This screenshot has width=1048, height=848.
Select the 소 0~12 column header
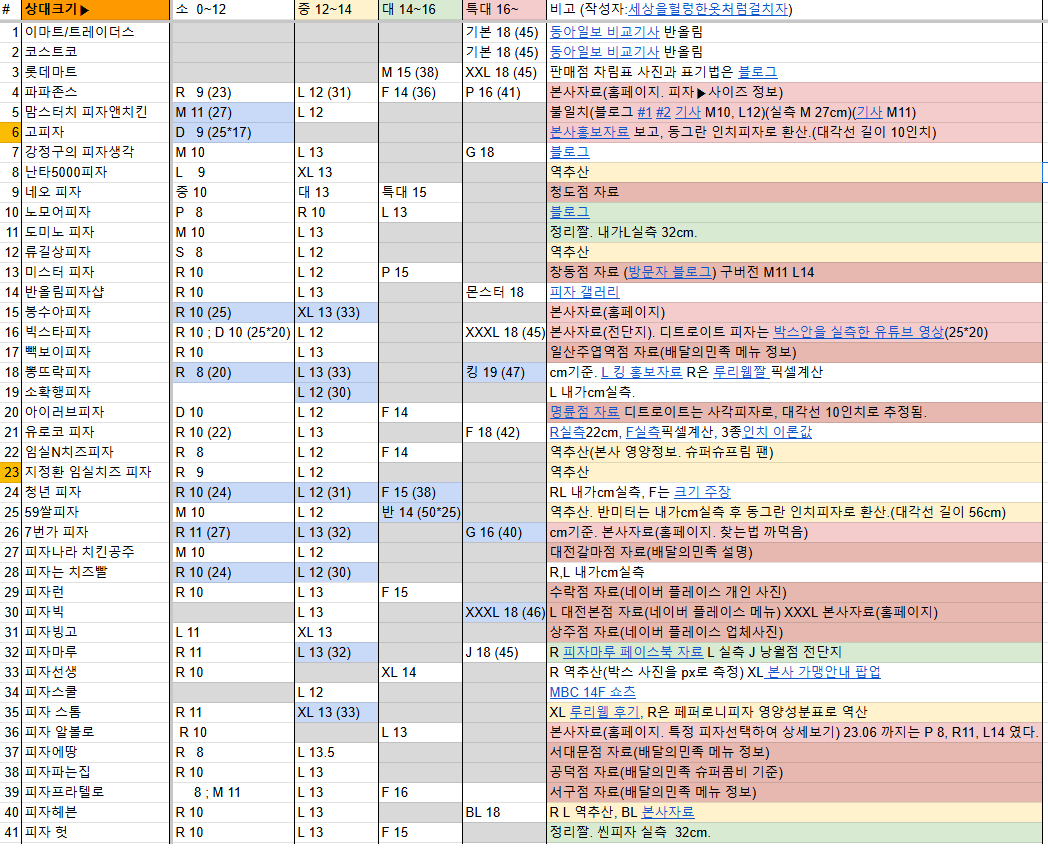tap(233, 9)
